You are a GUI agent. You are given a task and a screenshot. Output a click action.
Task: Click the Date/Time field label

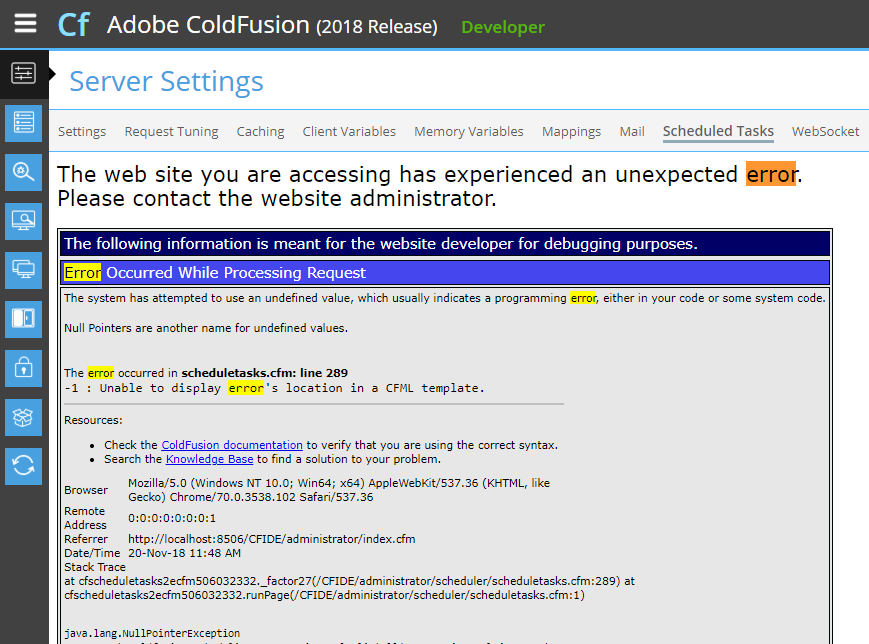tap(92, 553)
